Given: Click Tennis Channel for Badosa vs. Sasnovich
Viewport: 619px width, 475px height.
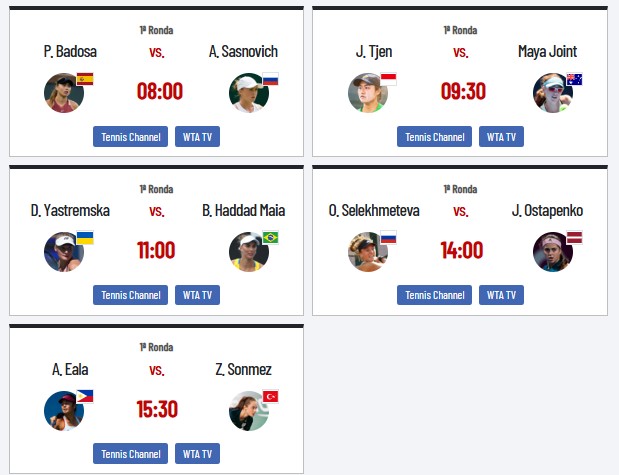Looking at the screenshot, I should pos(131,137).
